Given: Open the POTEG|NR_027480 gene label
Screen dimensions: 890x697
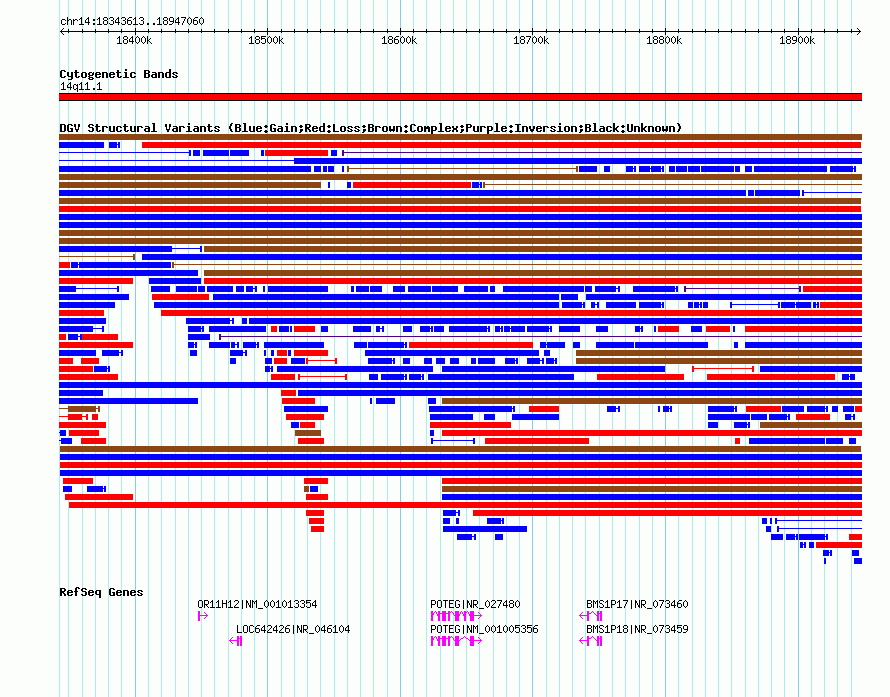Looking at the screenshot, I should point(475,604).
